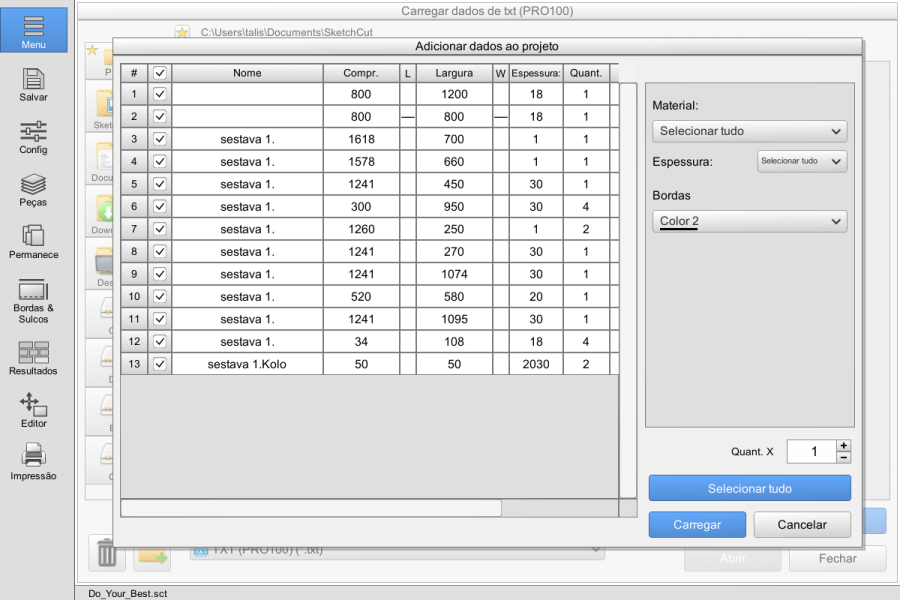
Task: Uncheck the checkbox in row 2
Action: pyautogui.click(x=160, y=116)
